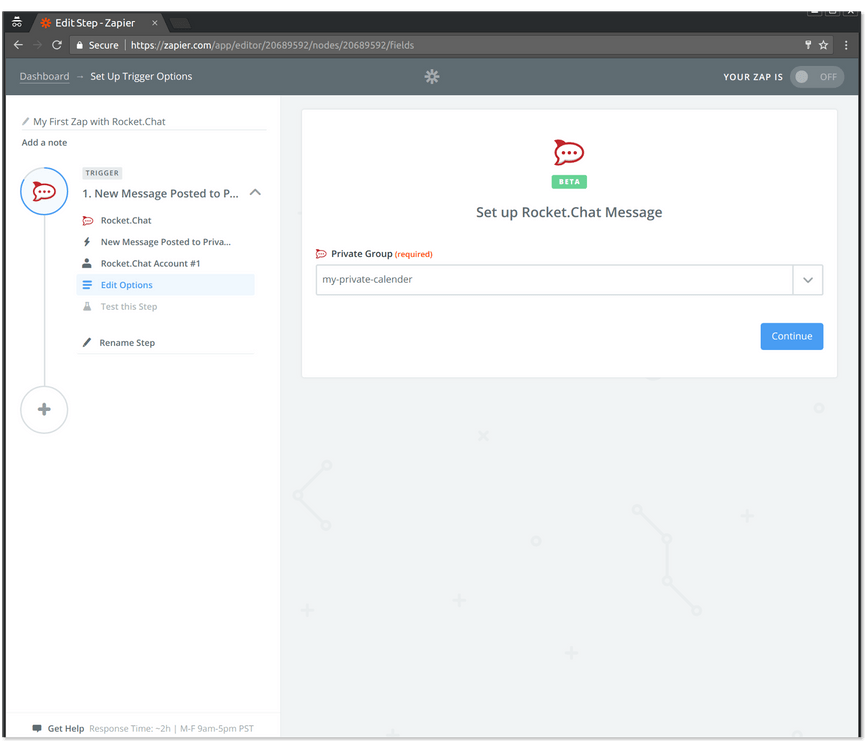Image resolution: width=865 pixels, height=750 pixels.
Task: Click the Rocket.Chat trigger circle icon
Action: click(44, 191)
